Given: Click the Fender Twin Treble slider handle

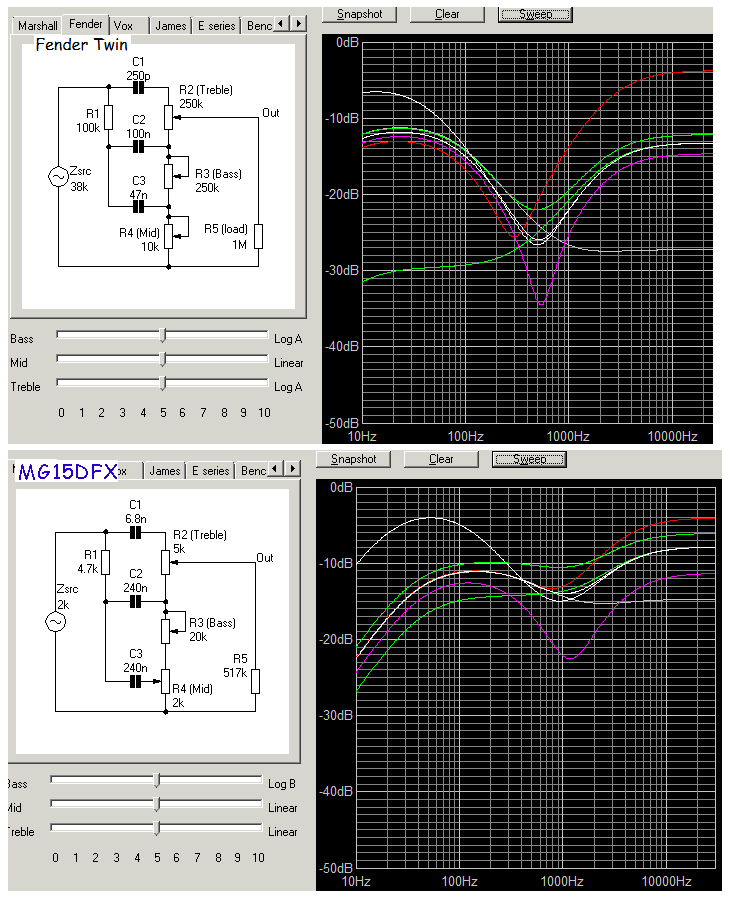Looking at the screenshot, I should point(163,383).
